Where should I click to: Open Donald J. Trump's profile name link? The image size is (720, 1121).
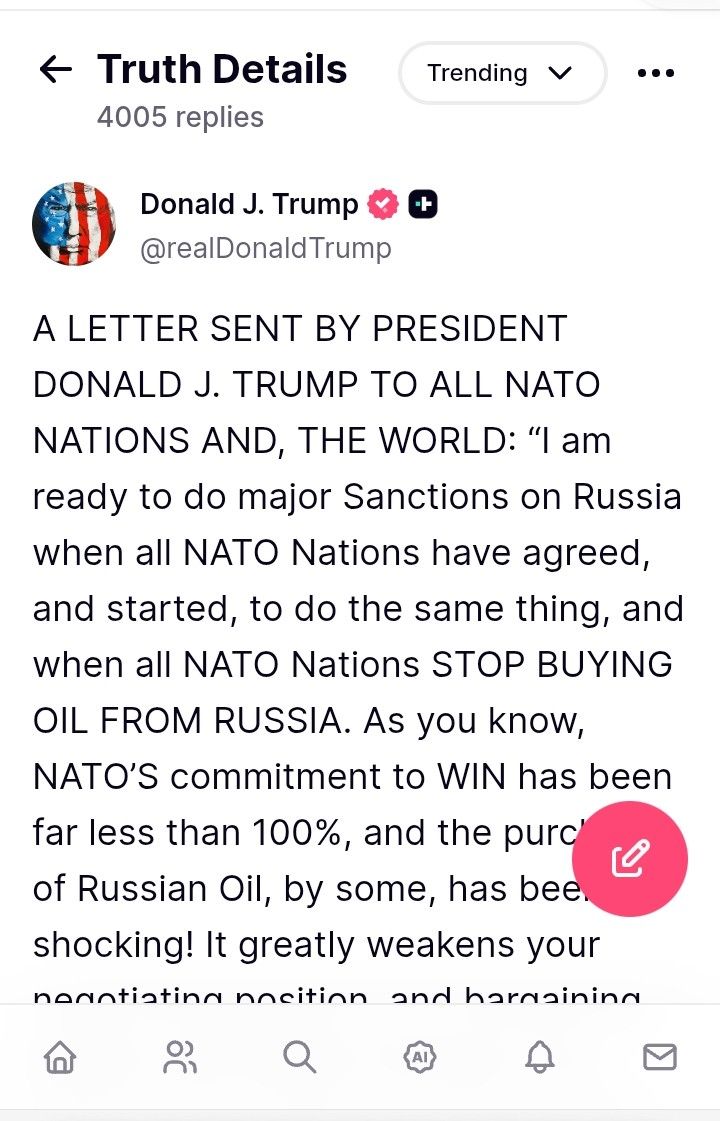pos(249,204)
